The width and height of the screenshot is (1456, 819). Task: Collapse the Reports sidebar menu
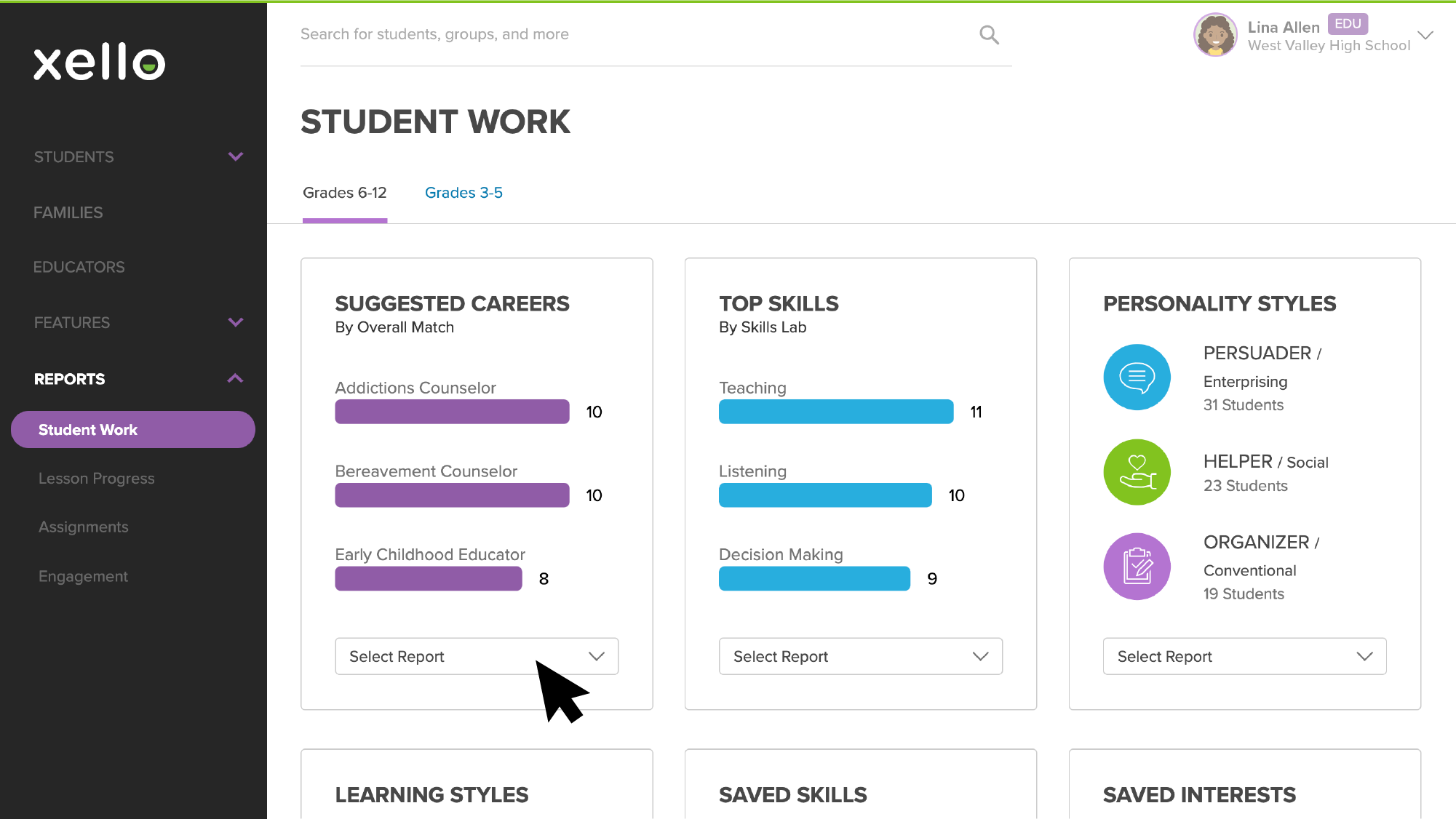(x=235, y=378)
